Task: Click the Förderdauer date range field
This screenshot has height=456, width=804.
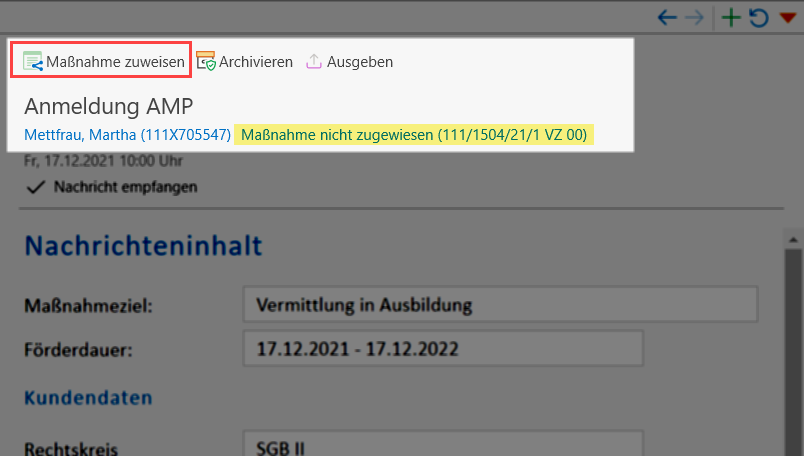Action: point(443,349)
